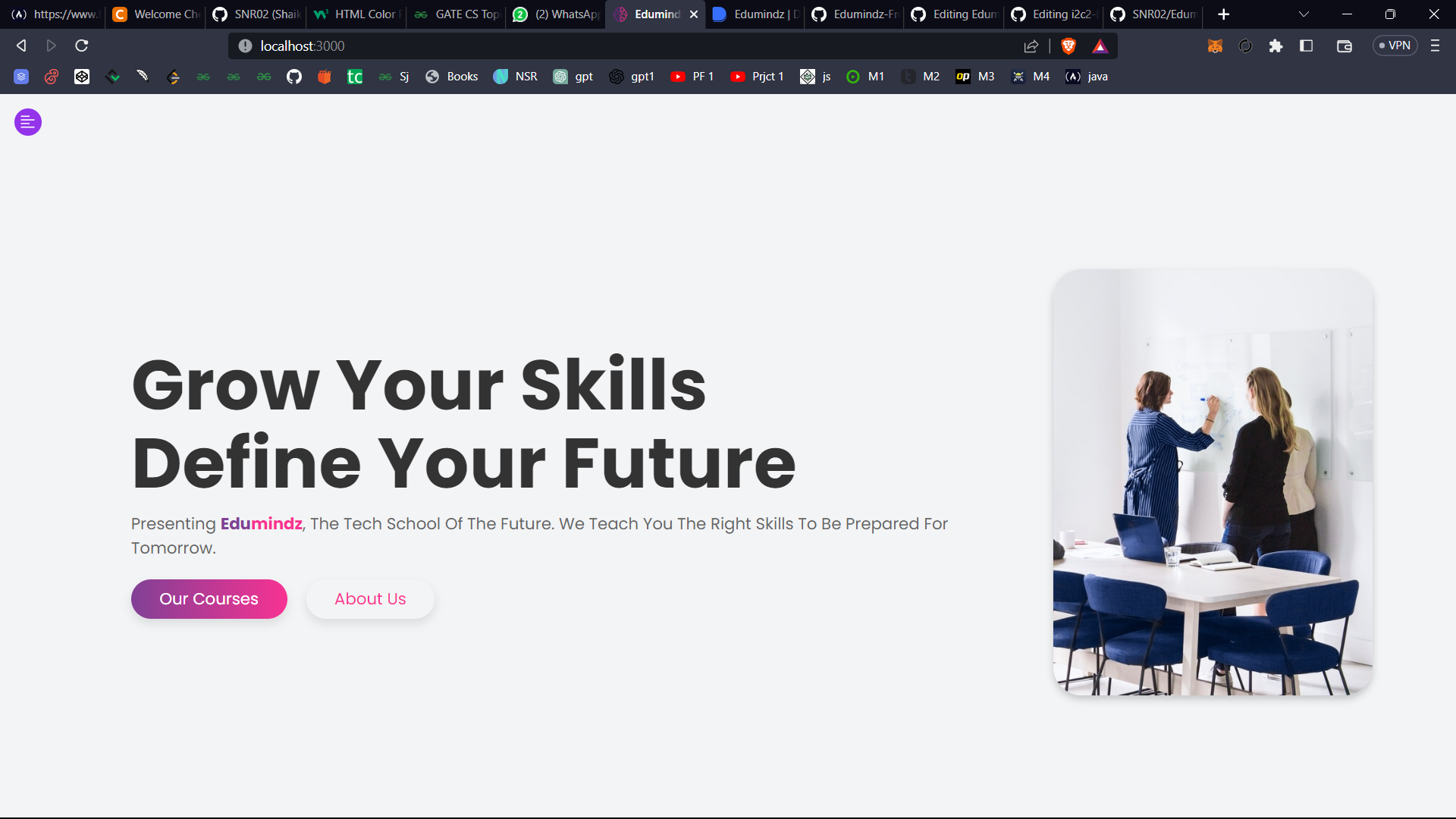The height and width of the screenshot is (819, 1456).
Task: Toggle the sidebar panel icon
Action: point(1306,46)
